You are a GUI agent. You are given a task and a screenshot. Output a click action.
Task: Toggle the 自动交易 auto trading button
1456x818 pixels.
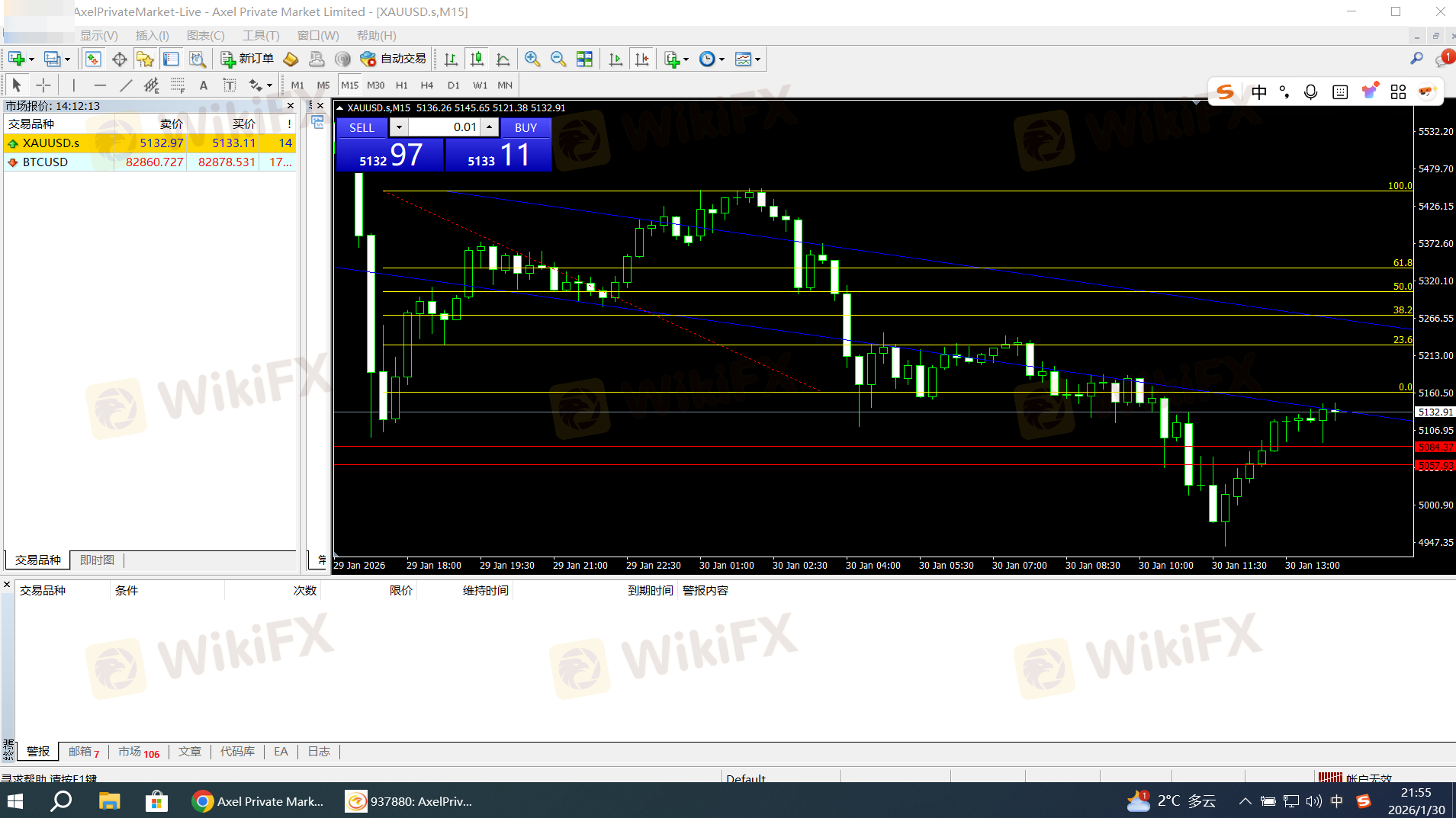(394, 59)
